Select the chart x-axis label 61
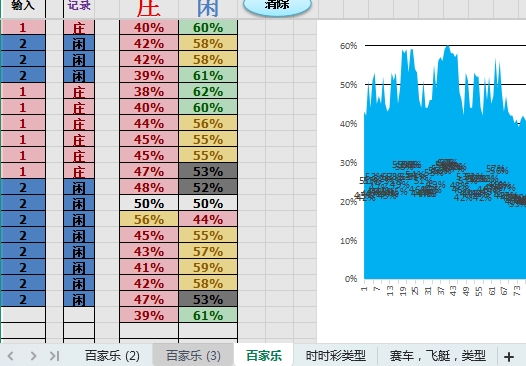This screenshot has width=526, height=366. (x=491, y=291)
